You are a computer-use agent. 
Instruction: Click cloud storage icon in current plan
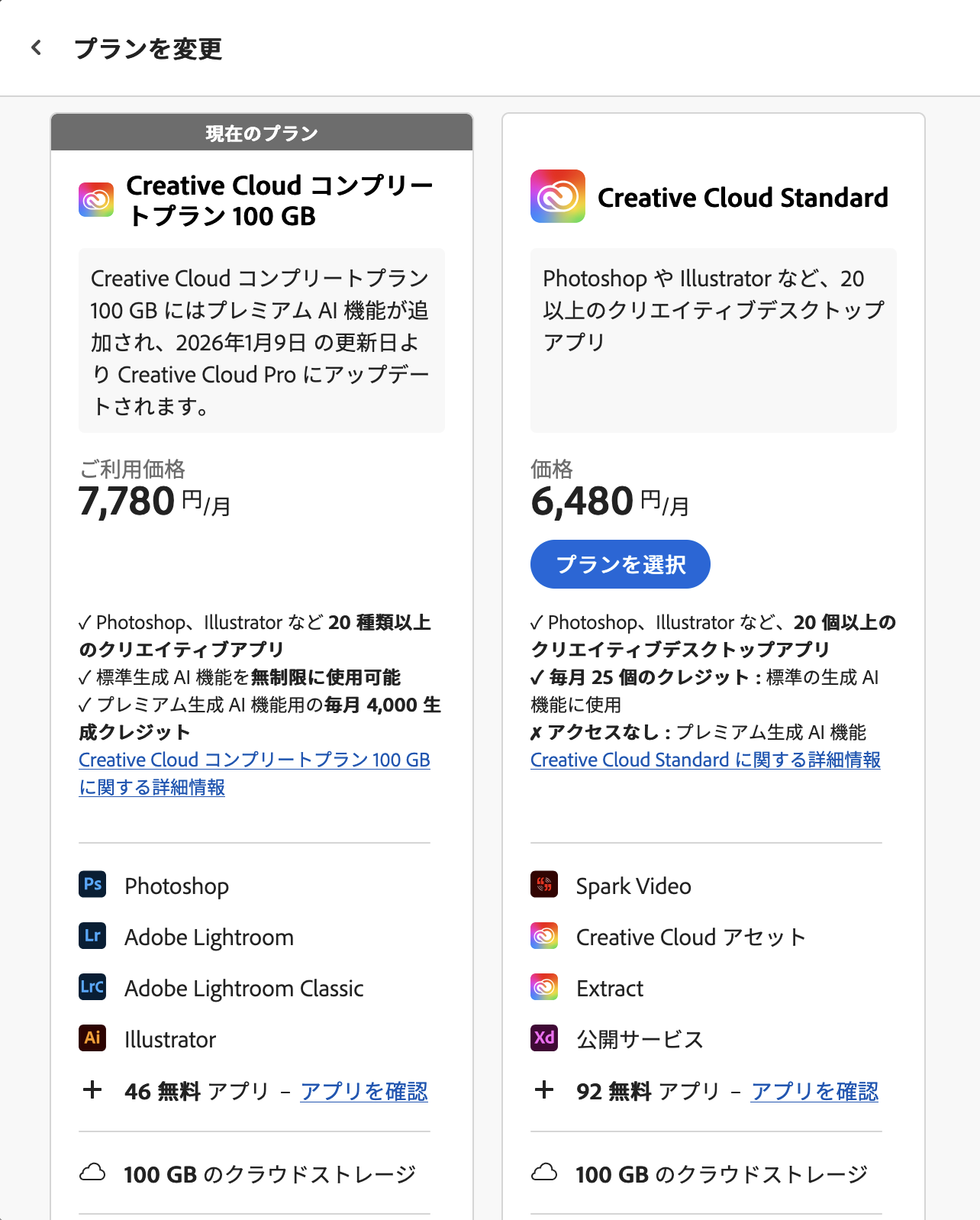pyautogui.click(x=92, y=1172)
